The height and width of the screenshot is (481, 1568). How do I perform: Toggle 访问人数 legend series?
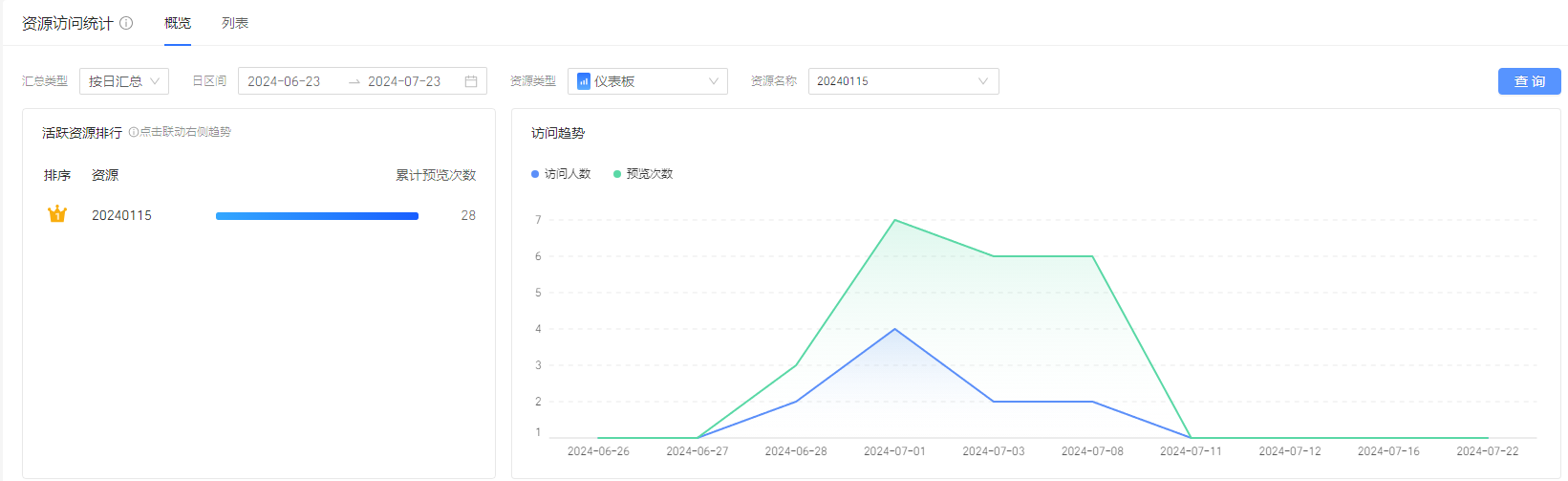pyautogui.click(x=561, y=174)
